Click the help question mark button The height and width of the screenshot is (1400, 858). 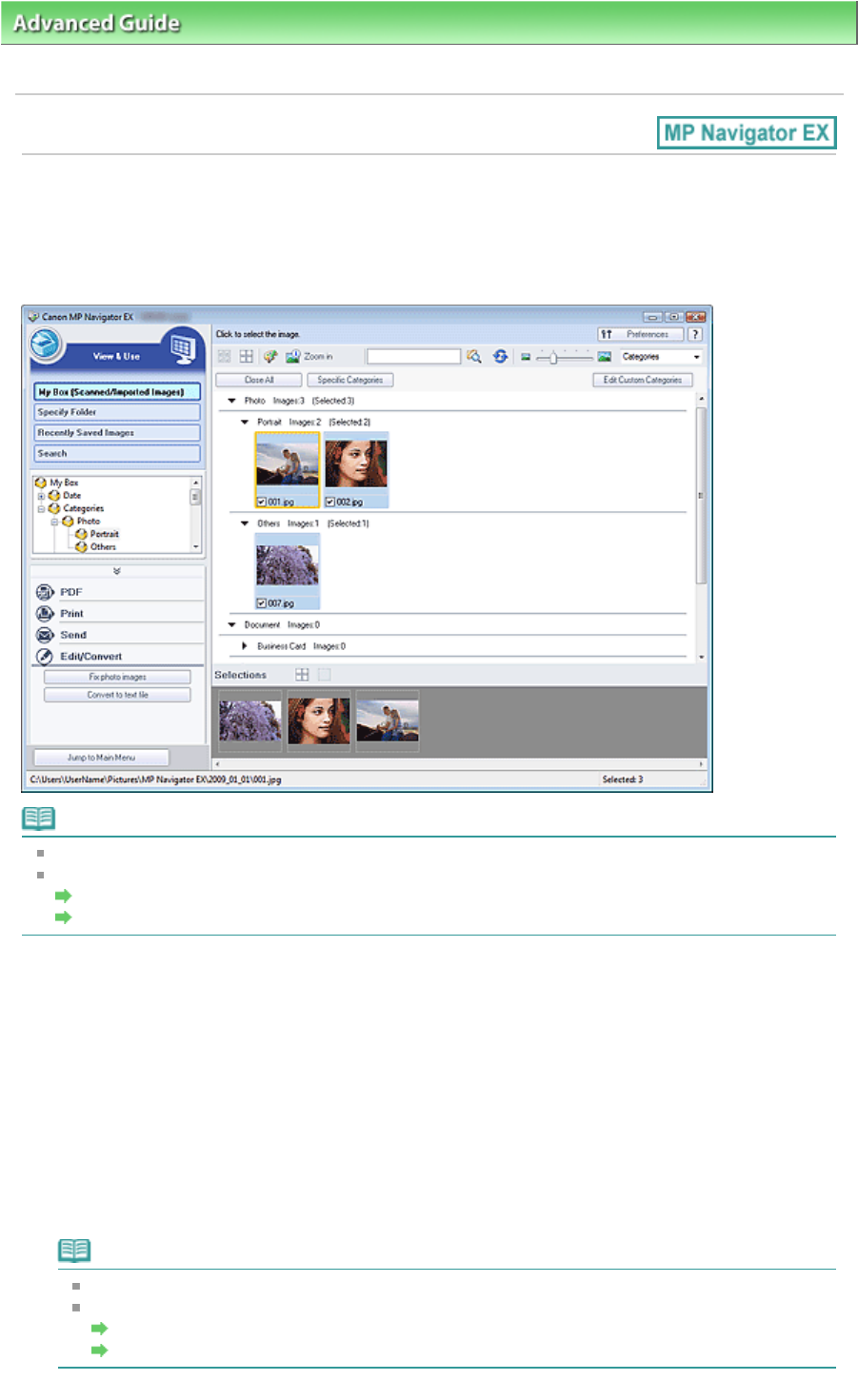pos(695,334)
